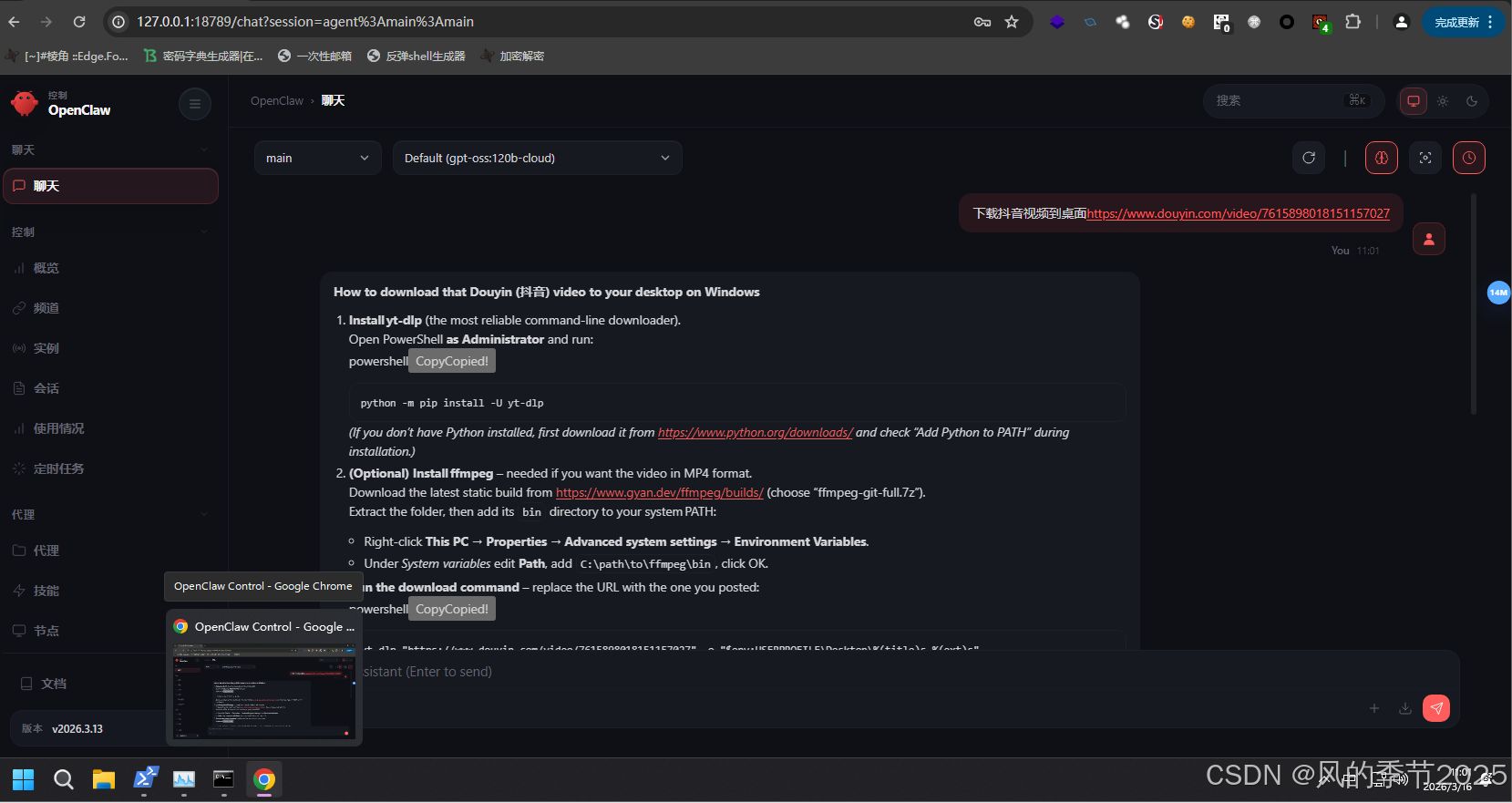Open the 一次性邮箱 bookmark
The height and width of the screenshot is (803, 1512).
314,57
